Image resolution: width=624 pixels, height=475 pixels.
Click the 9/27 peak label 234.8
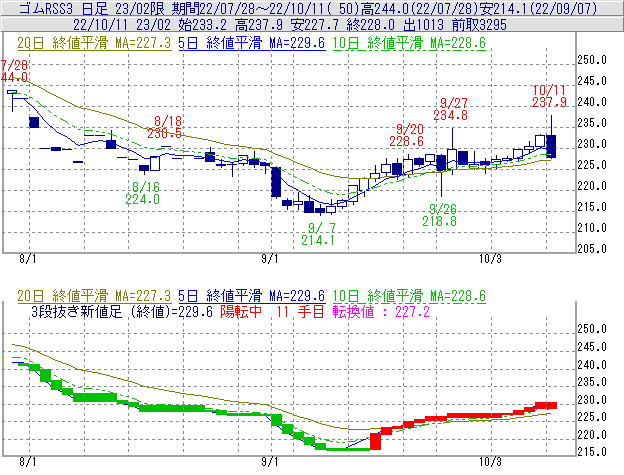click(x=455, y=116)
